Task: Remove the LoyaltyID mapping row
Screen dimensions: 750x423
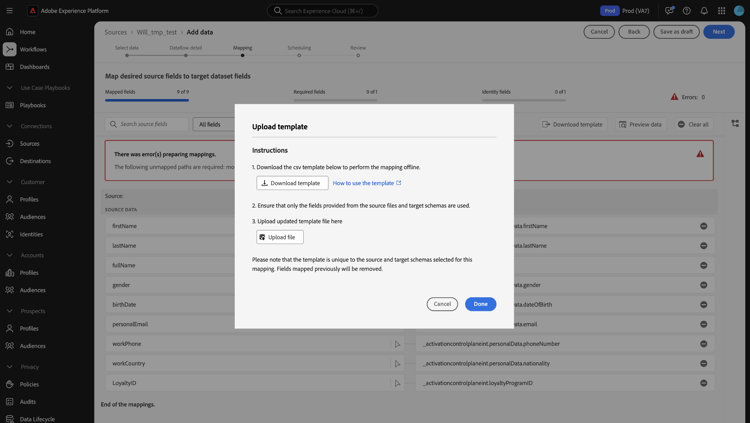Action: pos(703,383)
